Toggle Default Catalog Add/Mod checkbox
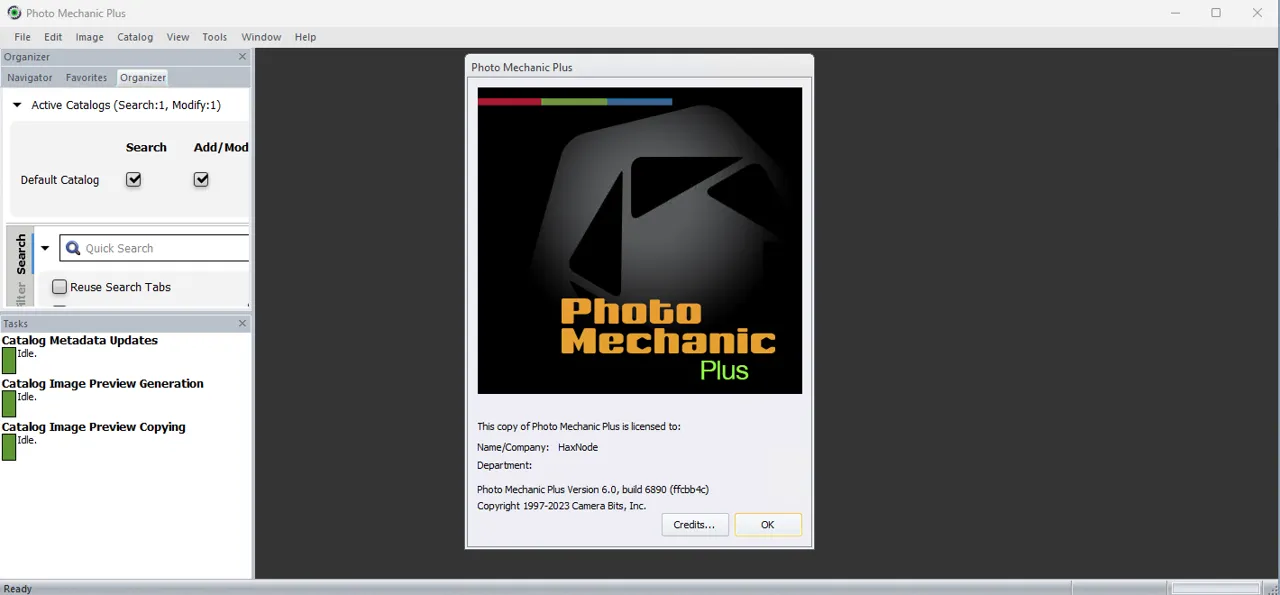The height and width of the screenshot is (595, 1280). point(201,180)
